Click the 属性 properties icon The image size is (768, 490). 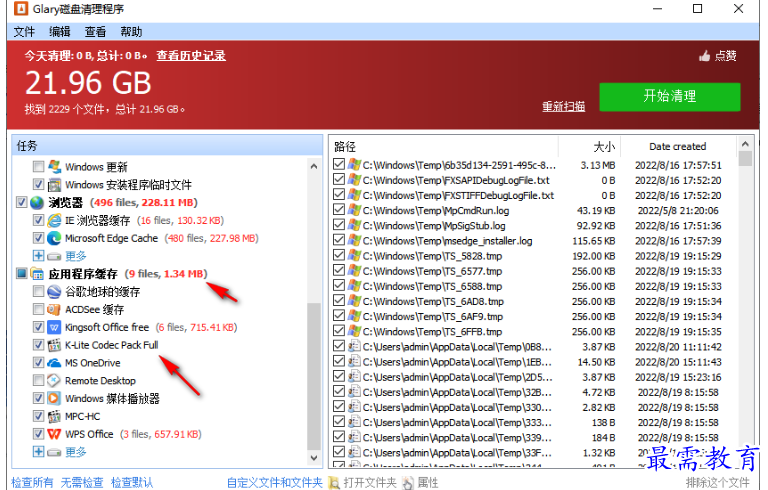(x=408, y=483)
